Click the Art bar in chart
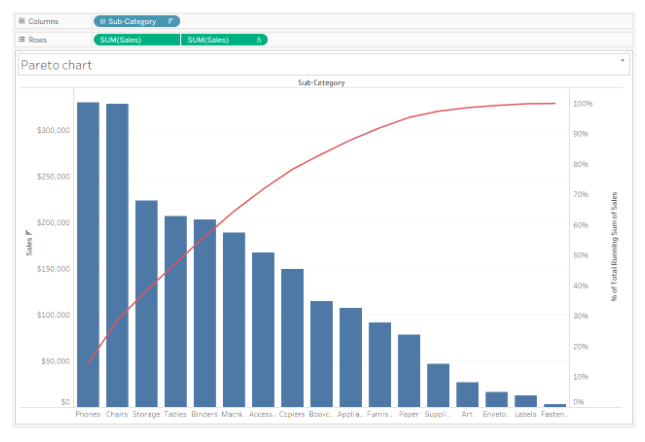Image resolution: width=645 pixels, height=442 pixels. 467,394
